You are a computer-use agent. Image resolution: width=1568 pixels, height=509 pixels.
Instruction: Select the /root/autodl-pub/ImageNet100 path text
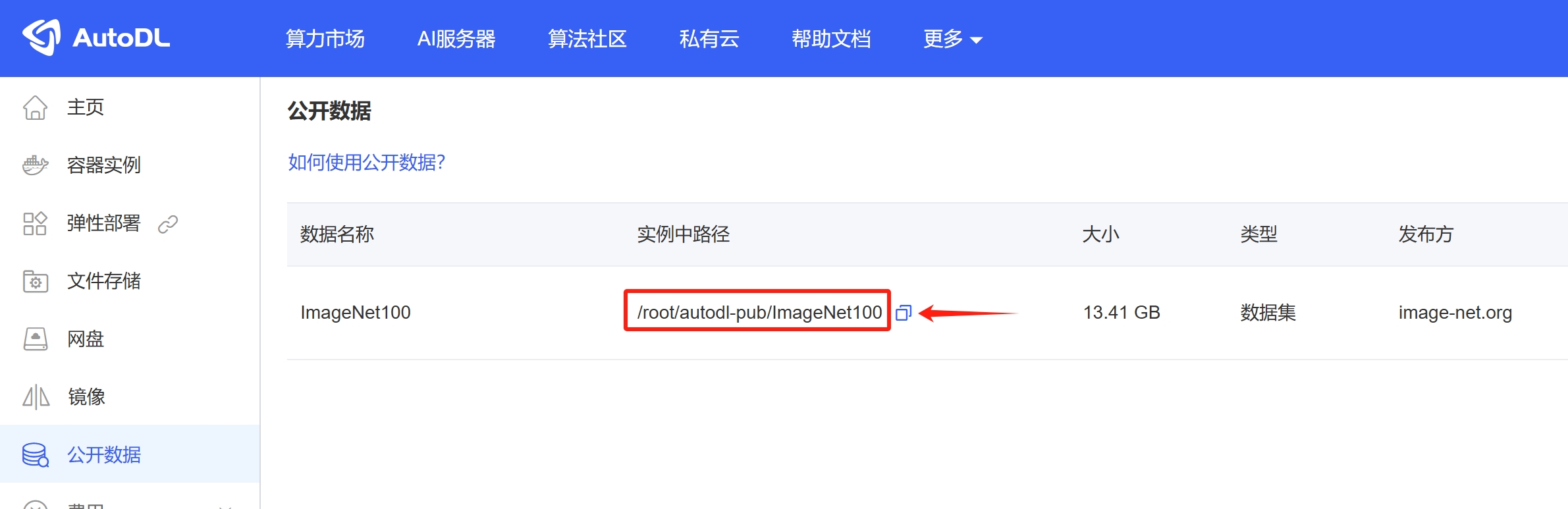(x=759, y=312)
